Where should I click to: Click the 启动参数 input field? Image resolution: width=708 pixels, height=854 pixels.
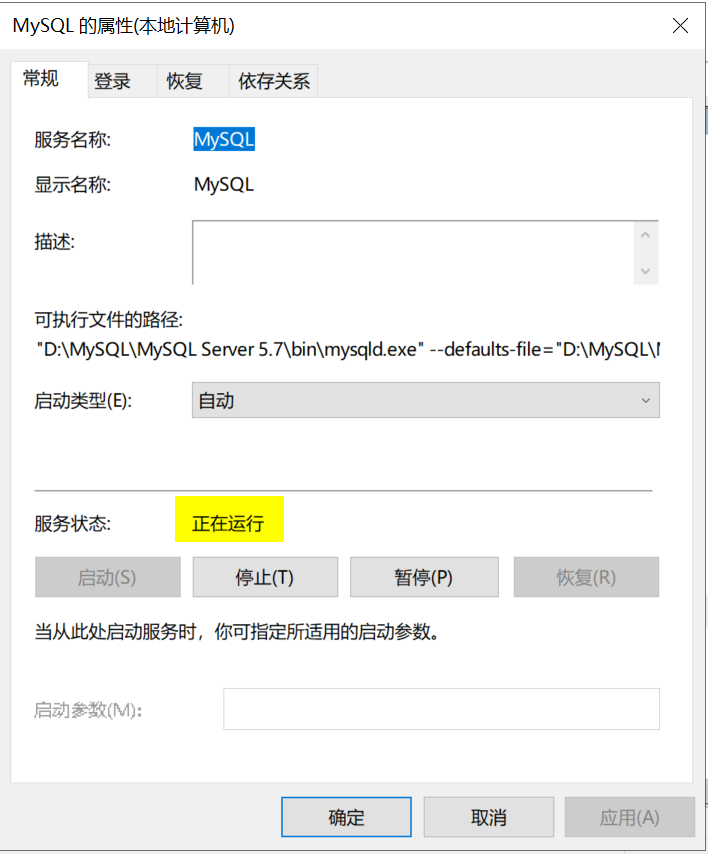[441, 709]
